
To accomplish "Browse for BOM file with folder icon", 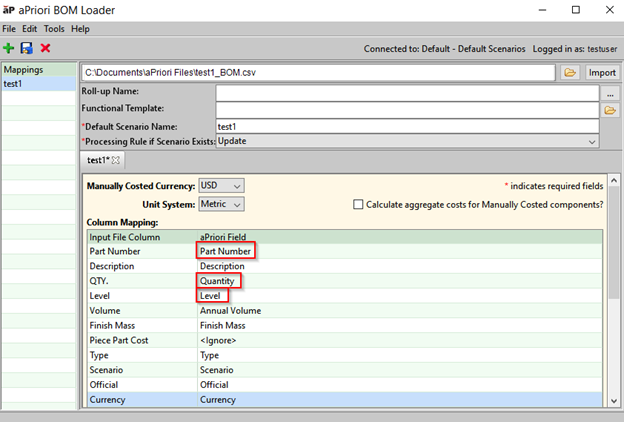I will click(569, 73).
